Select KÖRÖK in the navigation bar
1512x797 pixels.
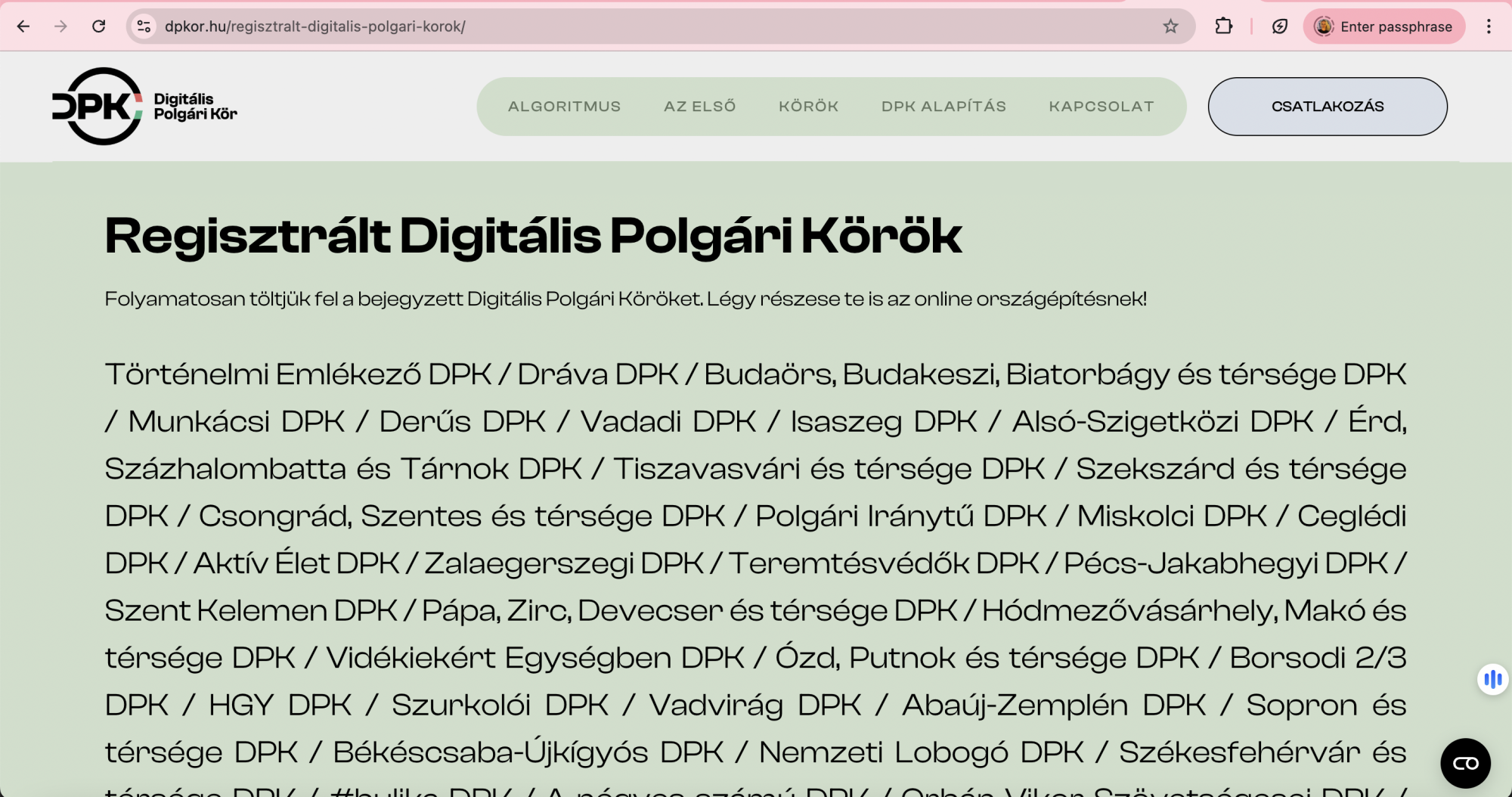pyautogui.click(x=808, y=107)
